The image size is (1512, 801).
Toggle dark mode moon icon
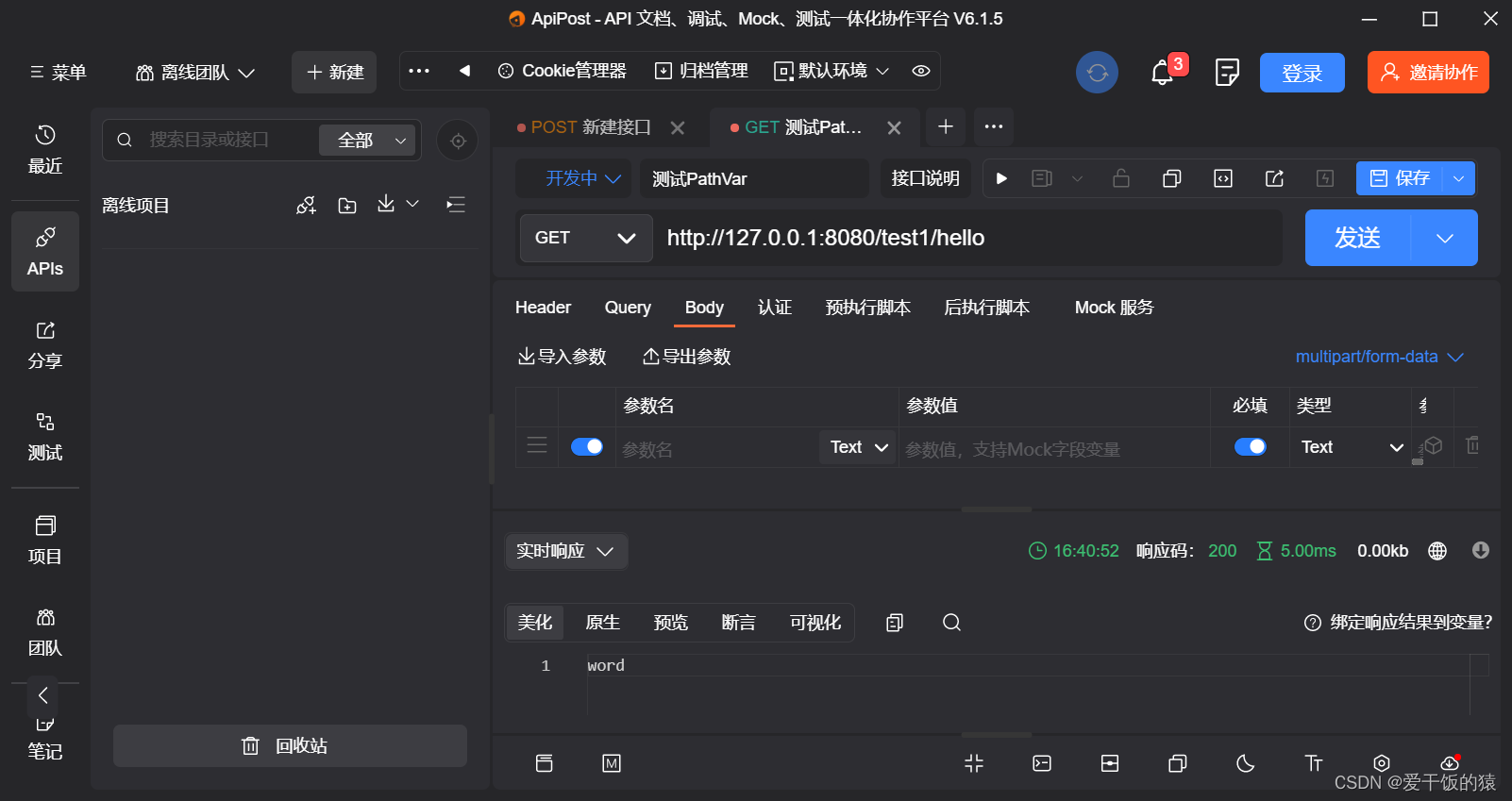click(1246, 763)
